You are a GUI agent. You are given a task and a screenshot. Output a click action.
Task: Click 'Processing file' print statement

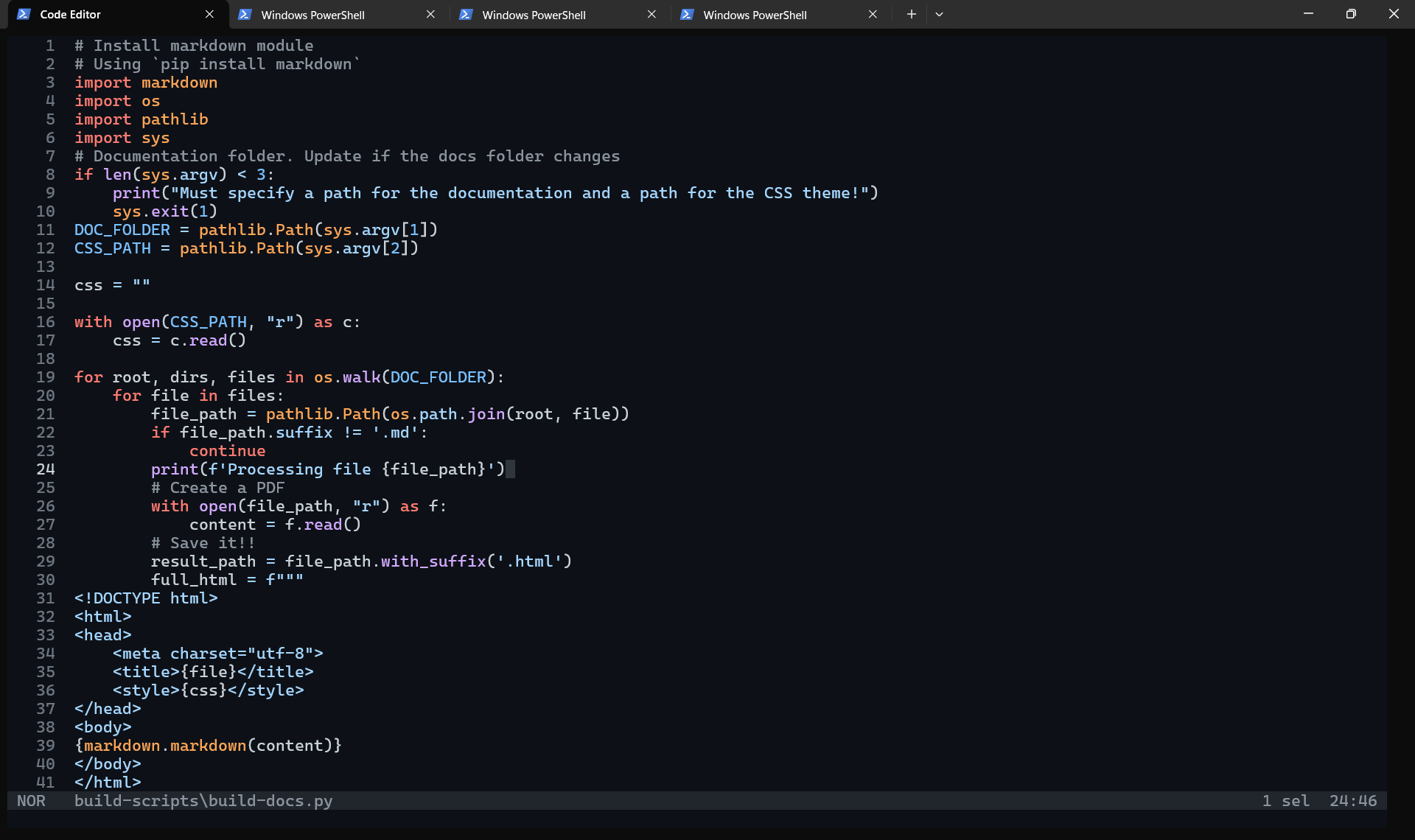328,469
